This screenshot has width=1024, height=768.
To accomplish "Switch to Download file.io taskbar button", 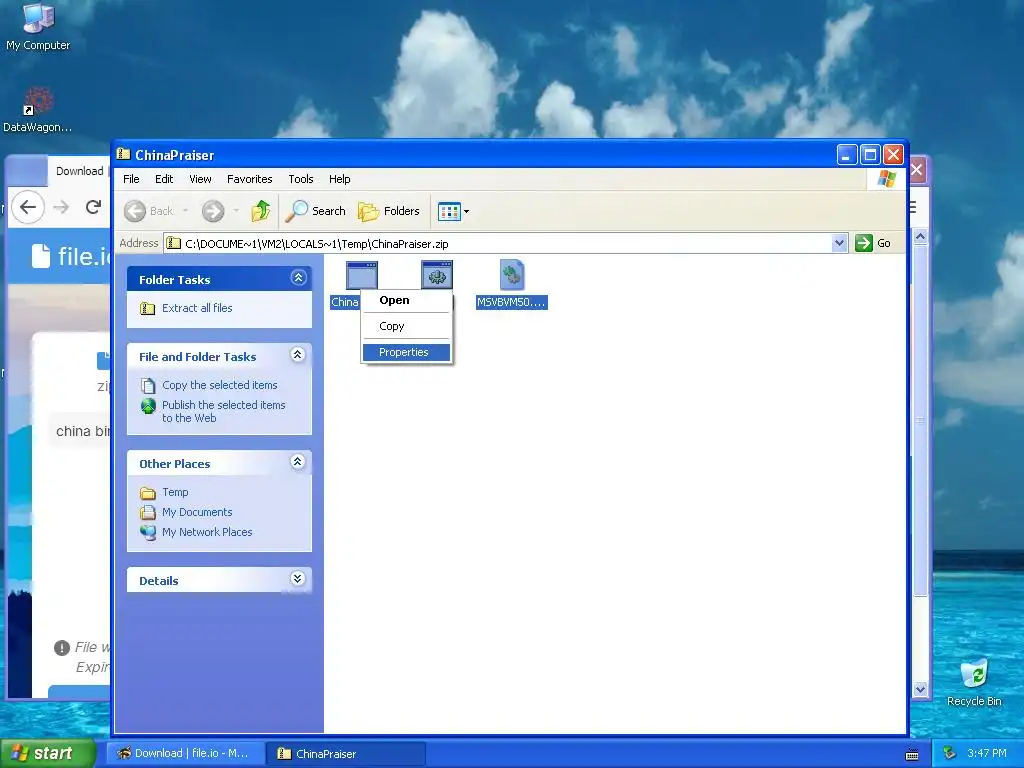I will point(184,754).
